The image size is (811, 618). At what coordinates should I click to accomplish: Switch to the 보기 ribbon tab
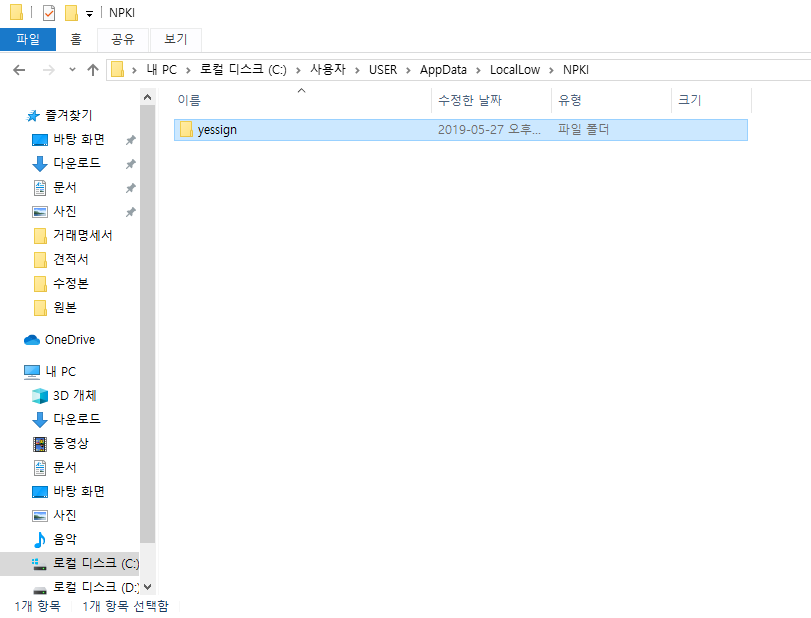176,39
